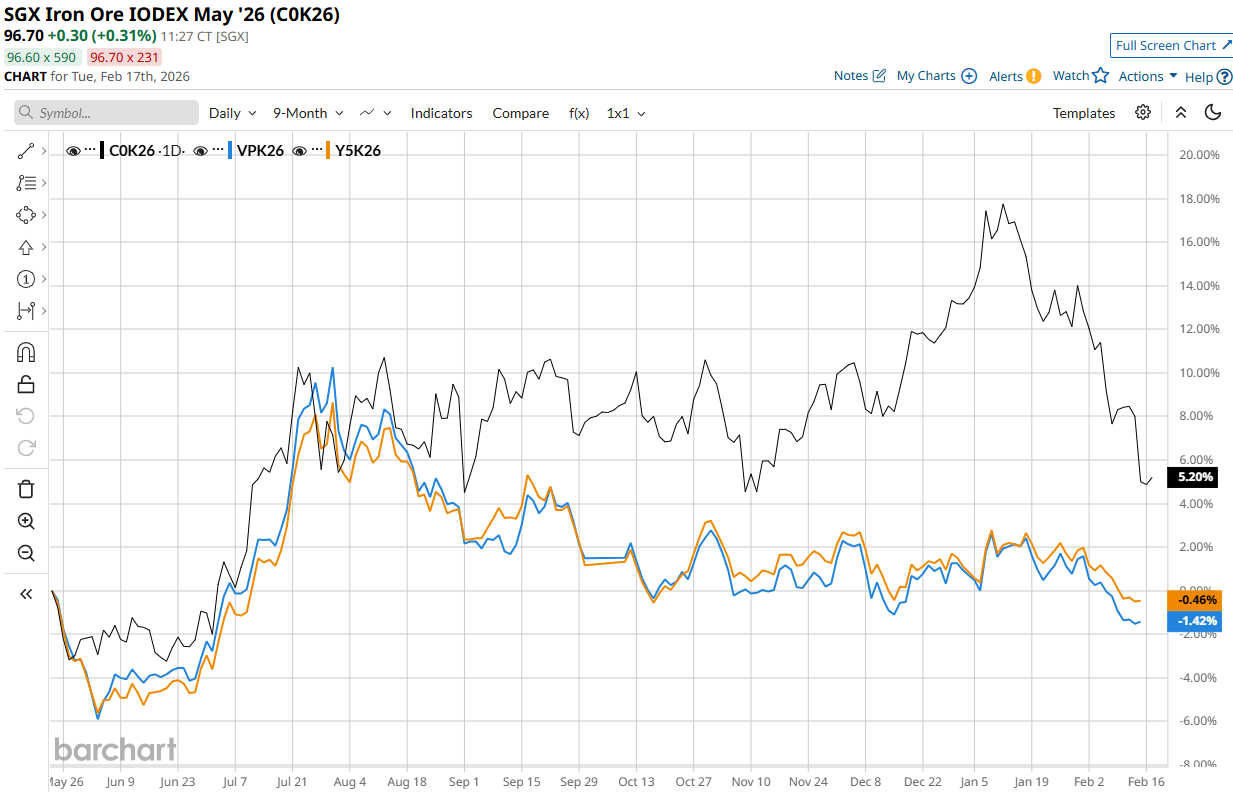
Task: Enable the magnet snap mode icon
Action: [x=26, y=352]
